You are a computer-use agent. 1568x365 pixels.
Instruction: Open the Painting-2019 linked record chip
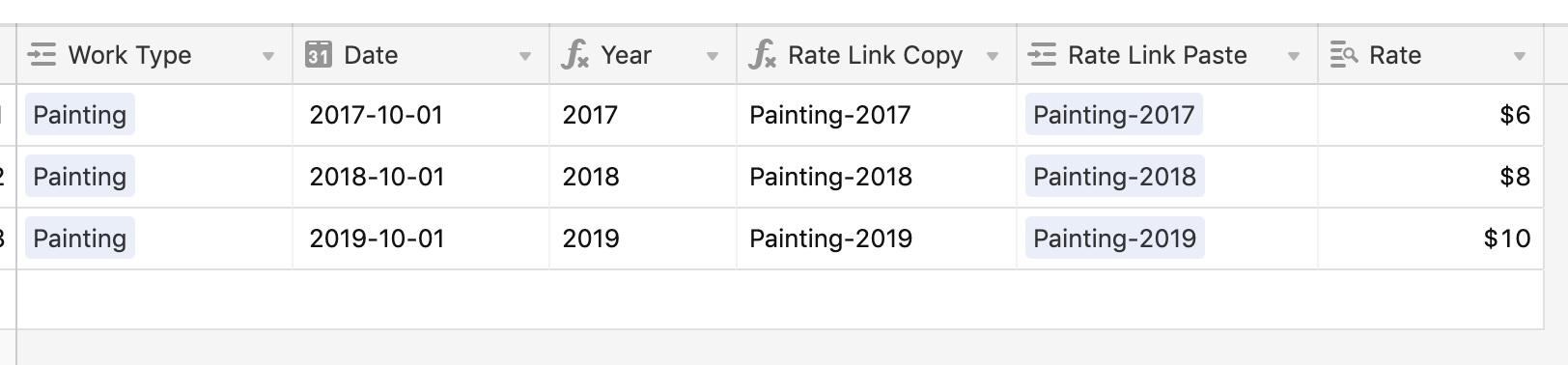click(x=1114, y=239)
